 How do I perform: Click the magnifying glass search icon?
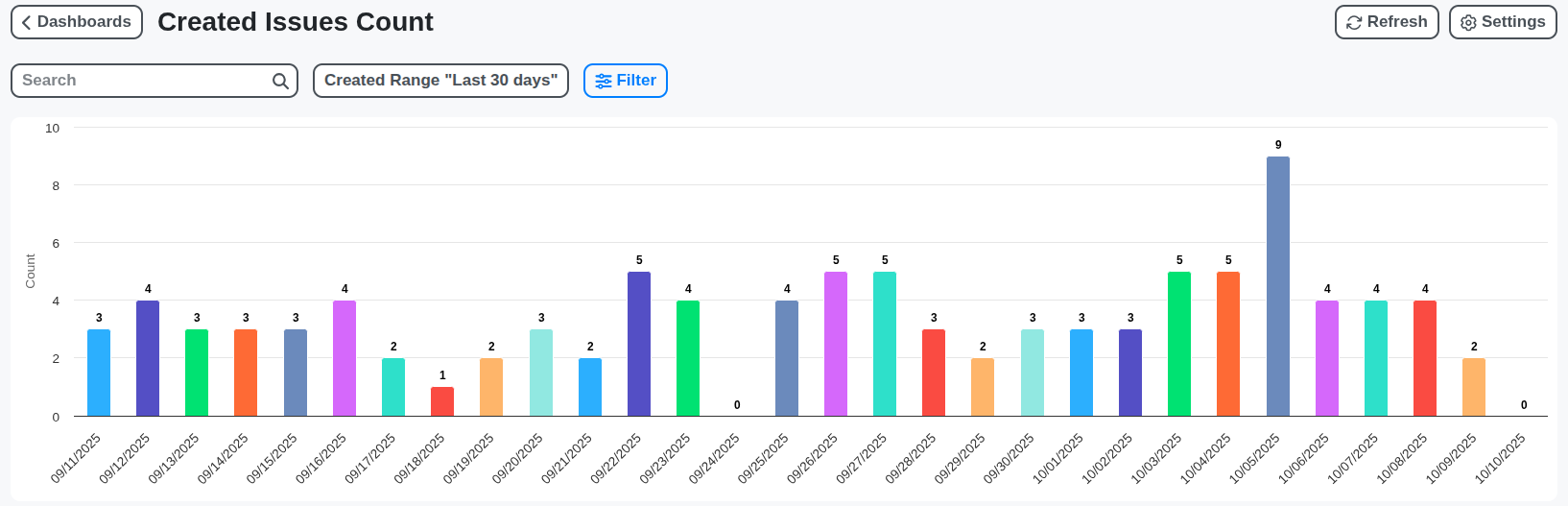point(280,81)
